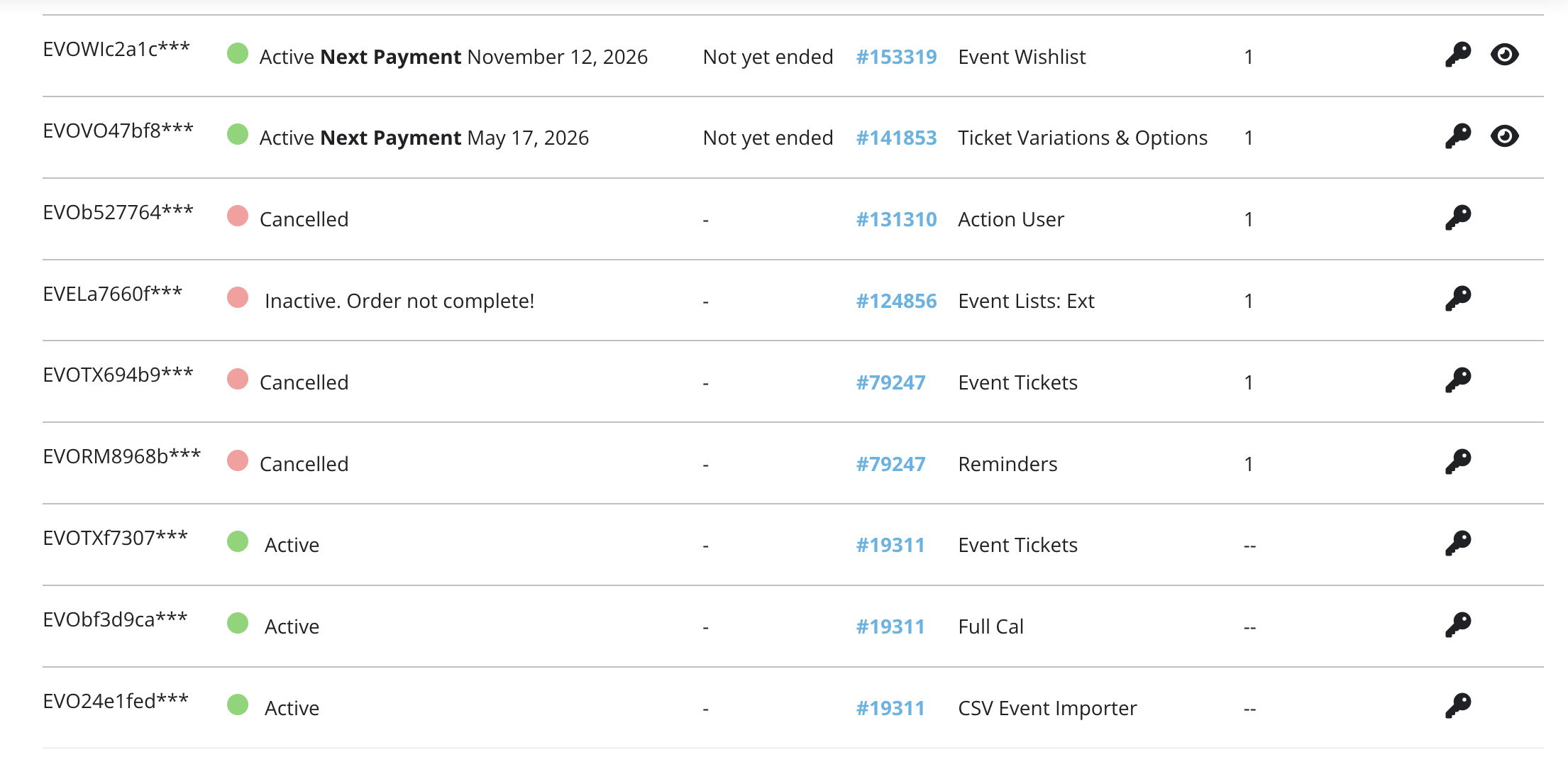
Task: Click key icon for cancelled Event Tickets license
Action: 1458,380
